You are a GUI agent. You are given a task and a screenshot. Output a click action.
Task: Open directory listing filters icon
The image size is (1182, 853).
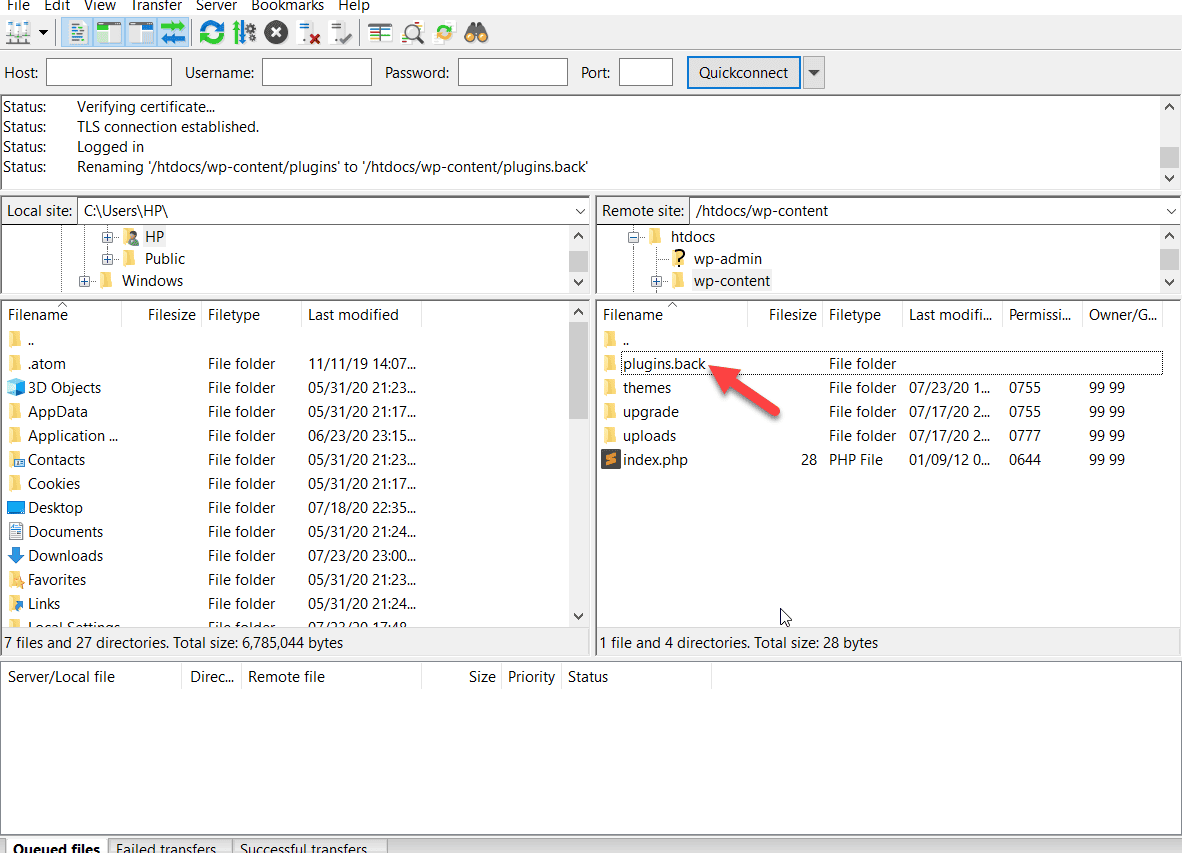click(x=380, y=33)
